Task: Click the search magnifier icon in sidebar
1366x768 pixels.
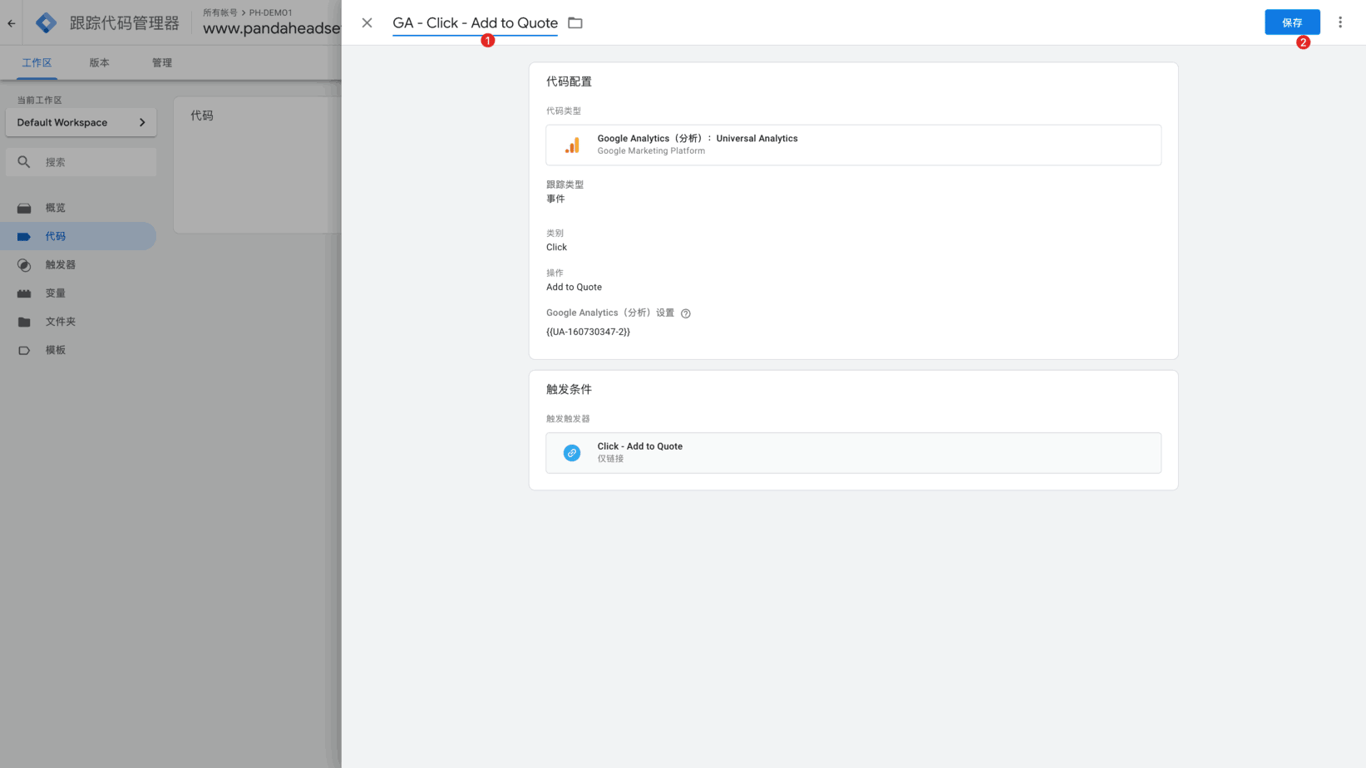Action: (24, 162)
